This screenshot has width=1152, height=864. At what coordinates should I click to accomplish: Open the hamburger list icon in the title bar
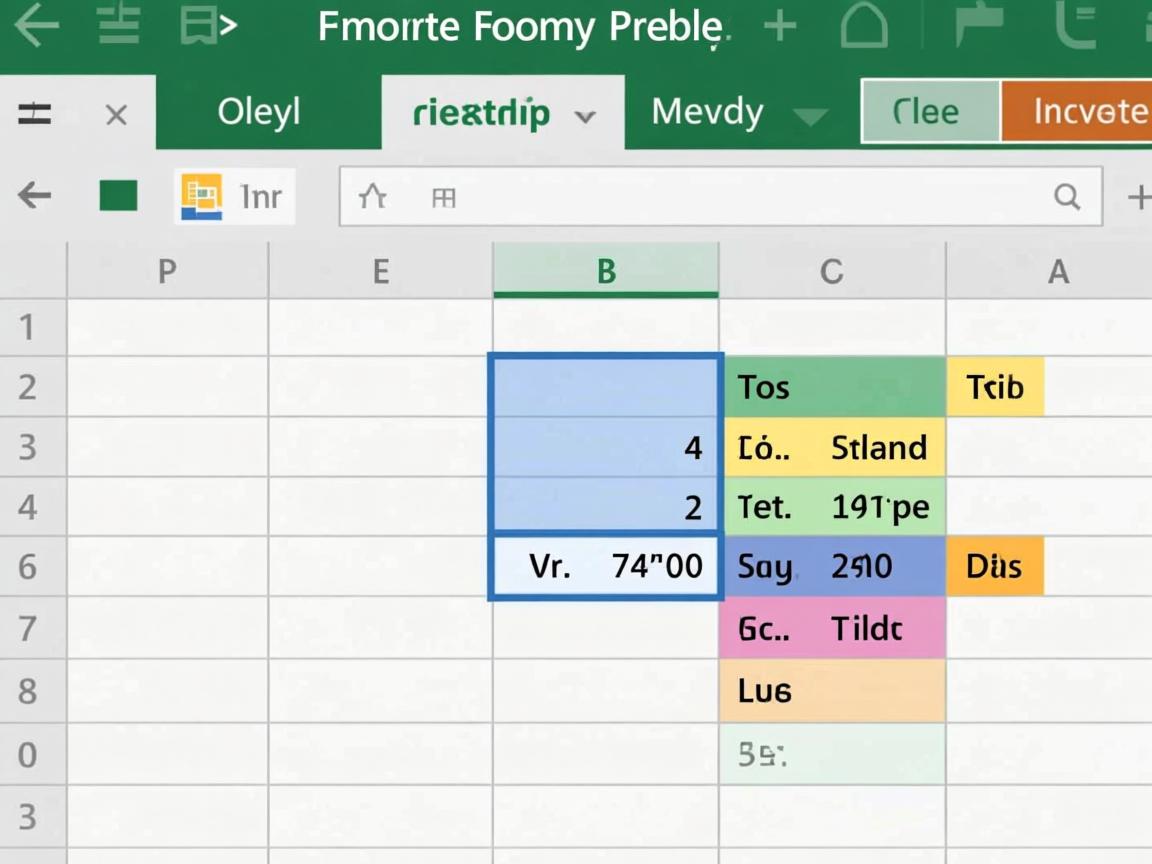click(x=118, y=26)
